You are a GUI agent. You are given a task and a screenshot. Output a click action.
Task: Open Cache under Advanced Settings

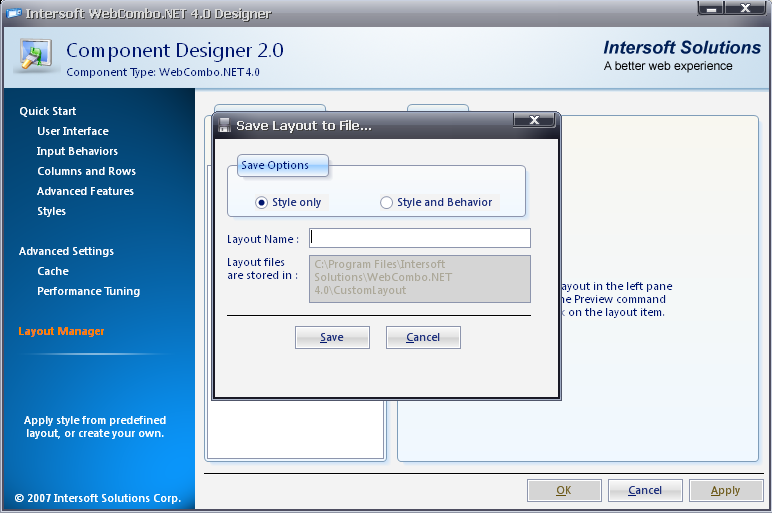(x=53, y=271)
